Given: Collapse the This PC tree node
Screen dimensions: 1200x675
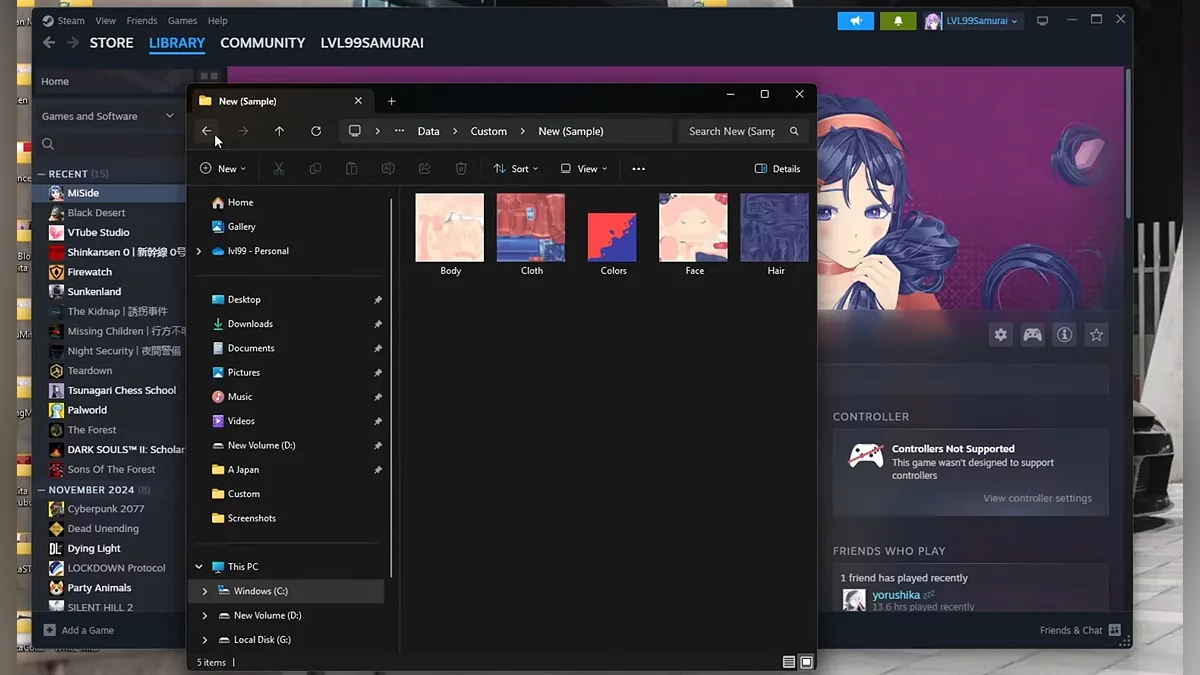Looking at the screenshot, I should click(x=198, y=567).
